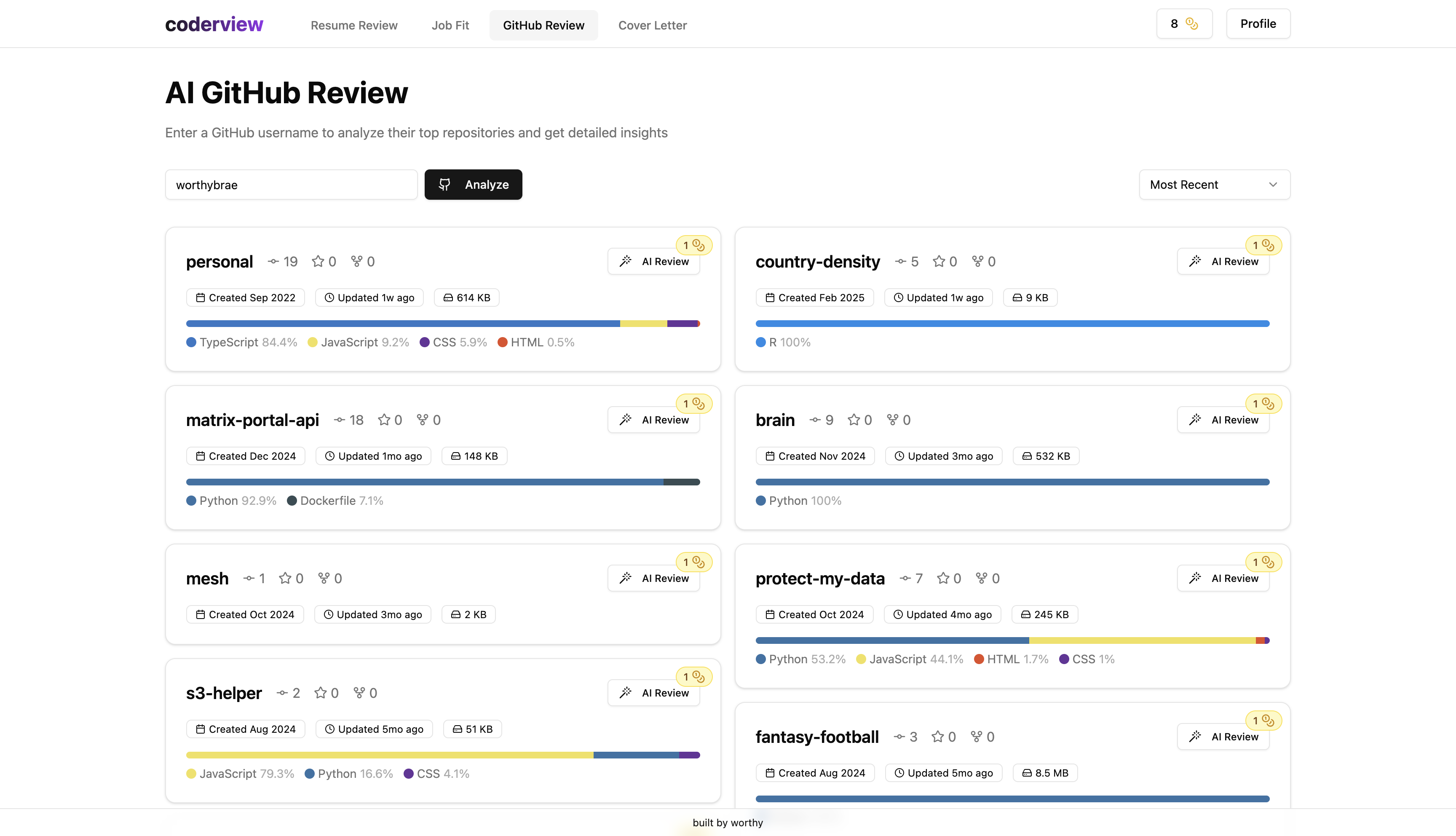The image size is (1456, 836).
Task: Go to the Cover Letter tab
Action: pyautogui.click(x=652, y=25)
